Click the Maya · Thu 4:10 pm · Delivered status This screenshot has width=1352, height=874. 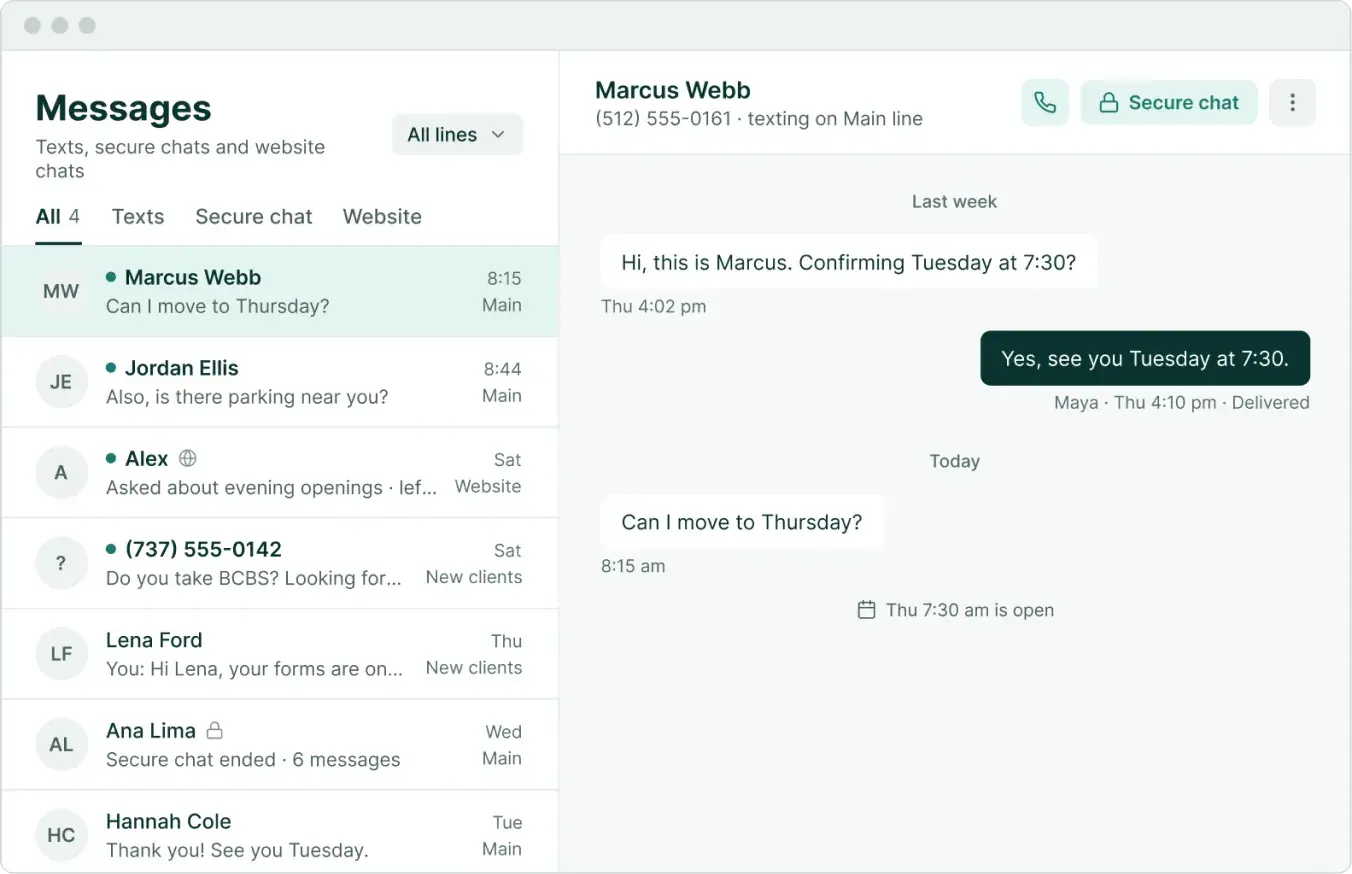click(x=1182, y=403)
